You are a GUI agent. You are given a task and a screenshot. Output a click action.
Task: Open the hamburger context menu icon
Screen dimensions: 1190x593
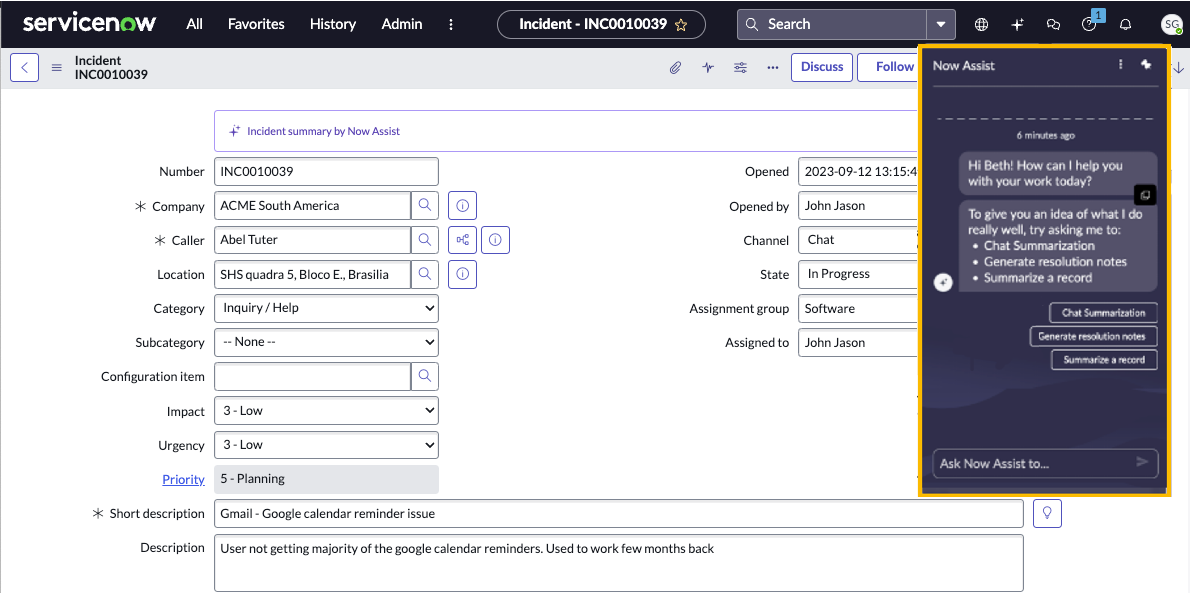click(56, 67)
